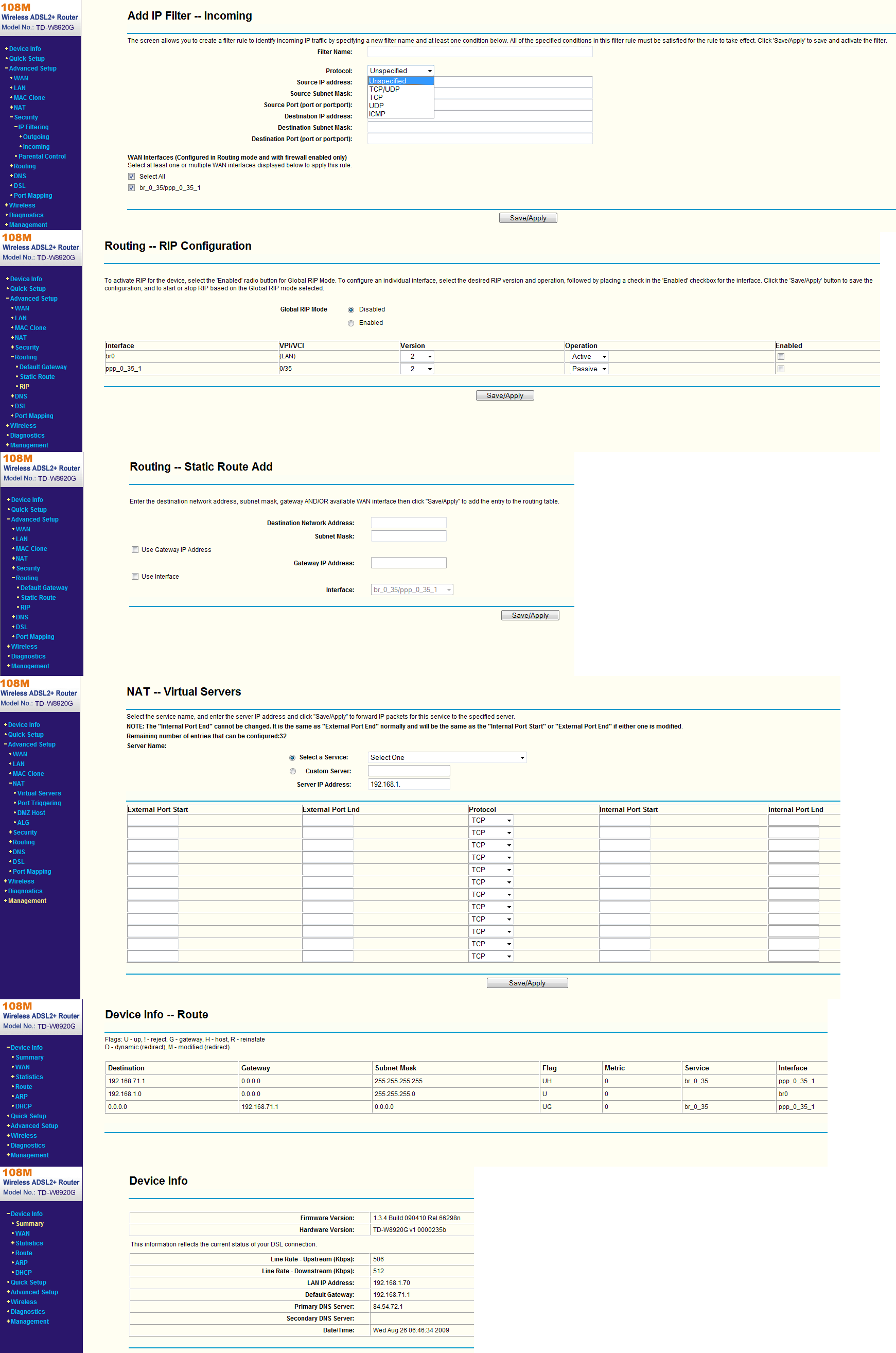Navigate to DMZ Host settings

(31, 812)
